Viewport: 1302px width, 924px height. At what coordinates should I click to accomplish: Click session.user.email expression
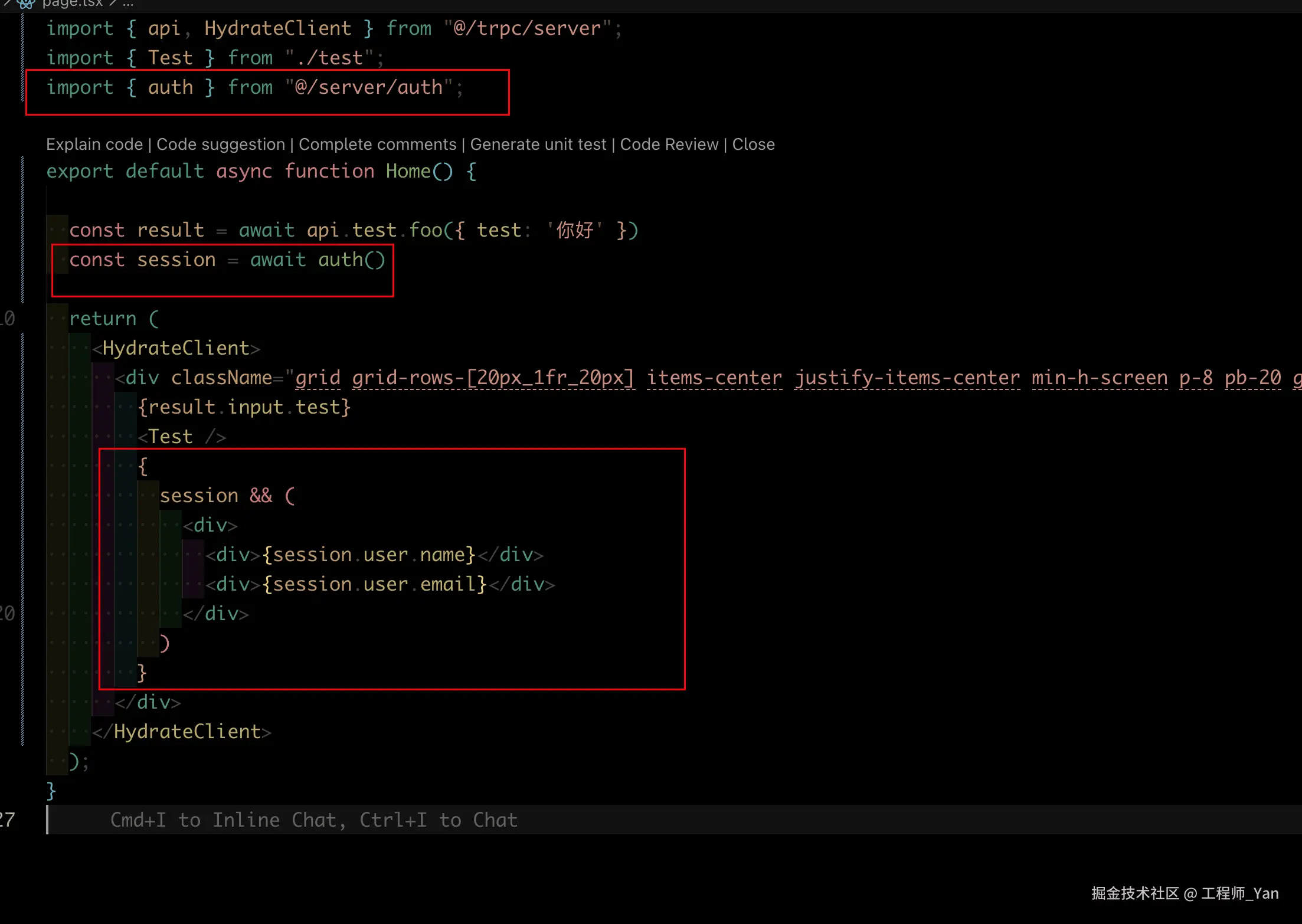tap(374, 585)
